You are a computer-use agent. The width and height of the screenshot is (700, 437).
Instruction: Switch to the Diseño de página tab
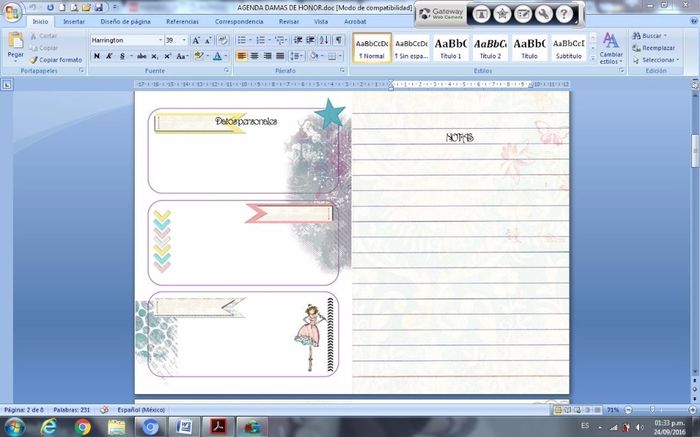click(x=125, y=21)
